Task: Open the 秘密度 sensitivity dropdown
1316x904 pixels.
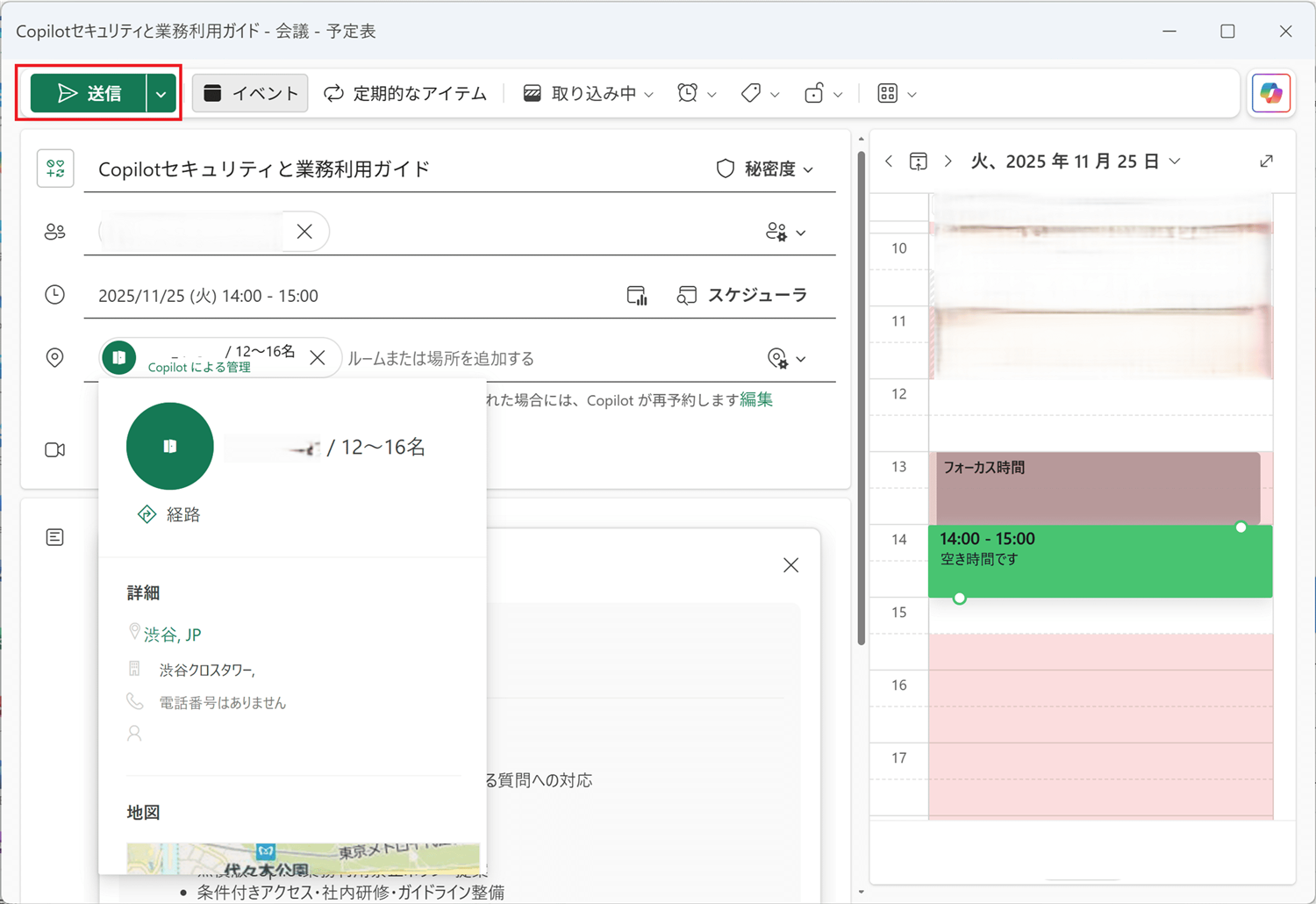Action: coord(765,169)
